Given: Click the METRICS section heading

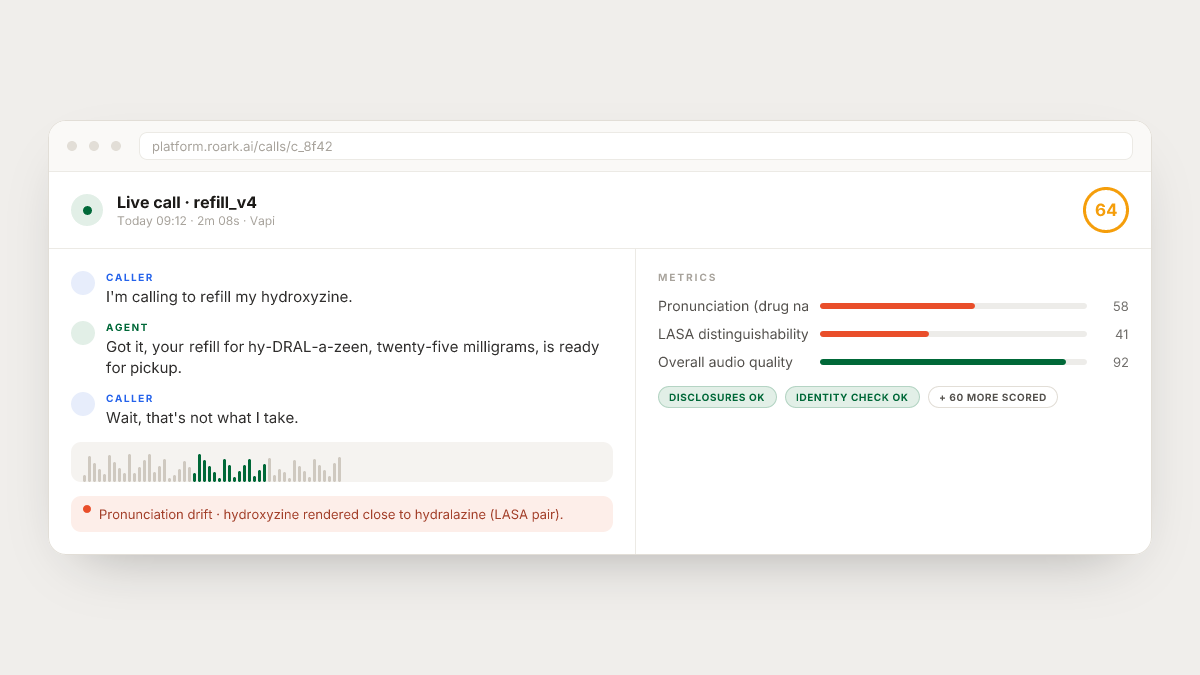Looking at the screenshot, I should [x=687, y=278].
